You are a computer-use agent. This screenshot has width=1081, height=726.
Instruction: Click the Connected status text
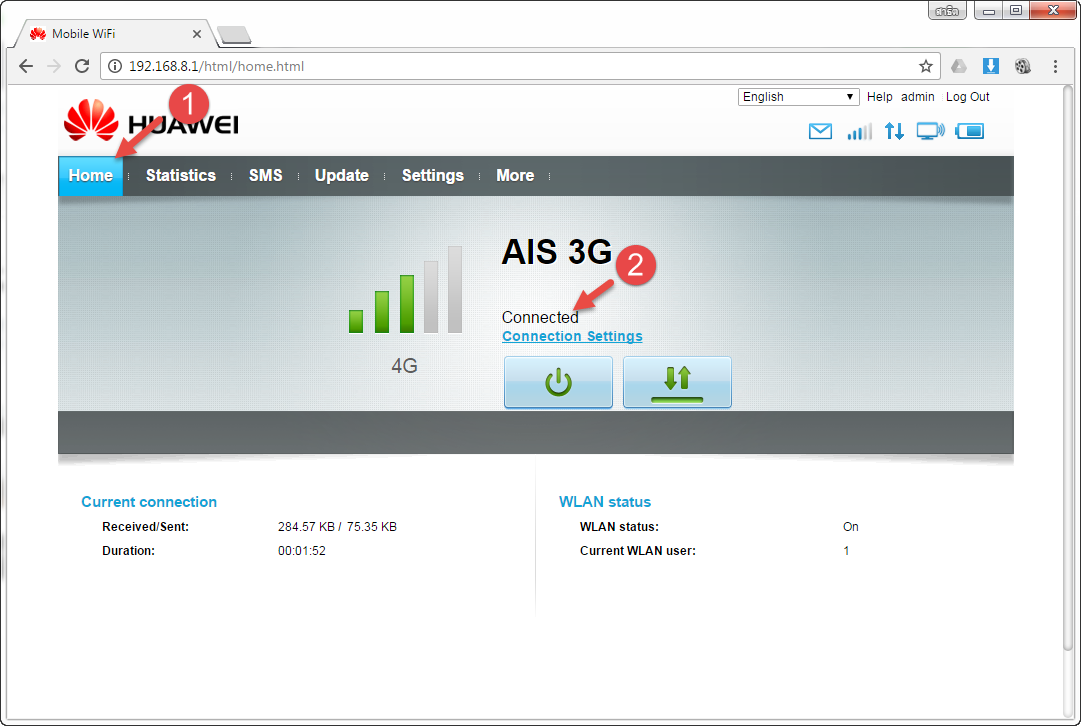coord(540,317)
